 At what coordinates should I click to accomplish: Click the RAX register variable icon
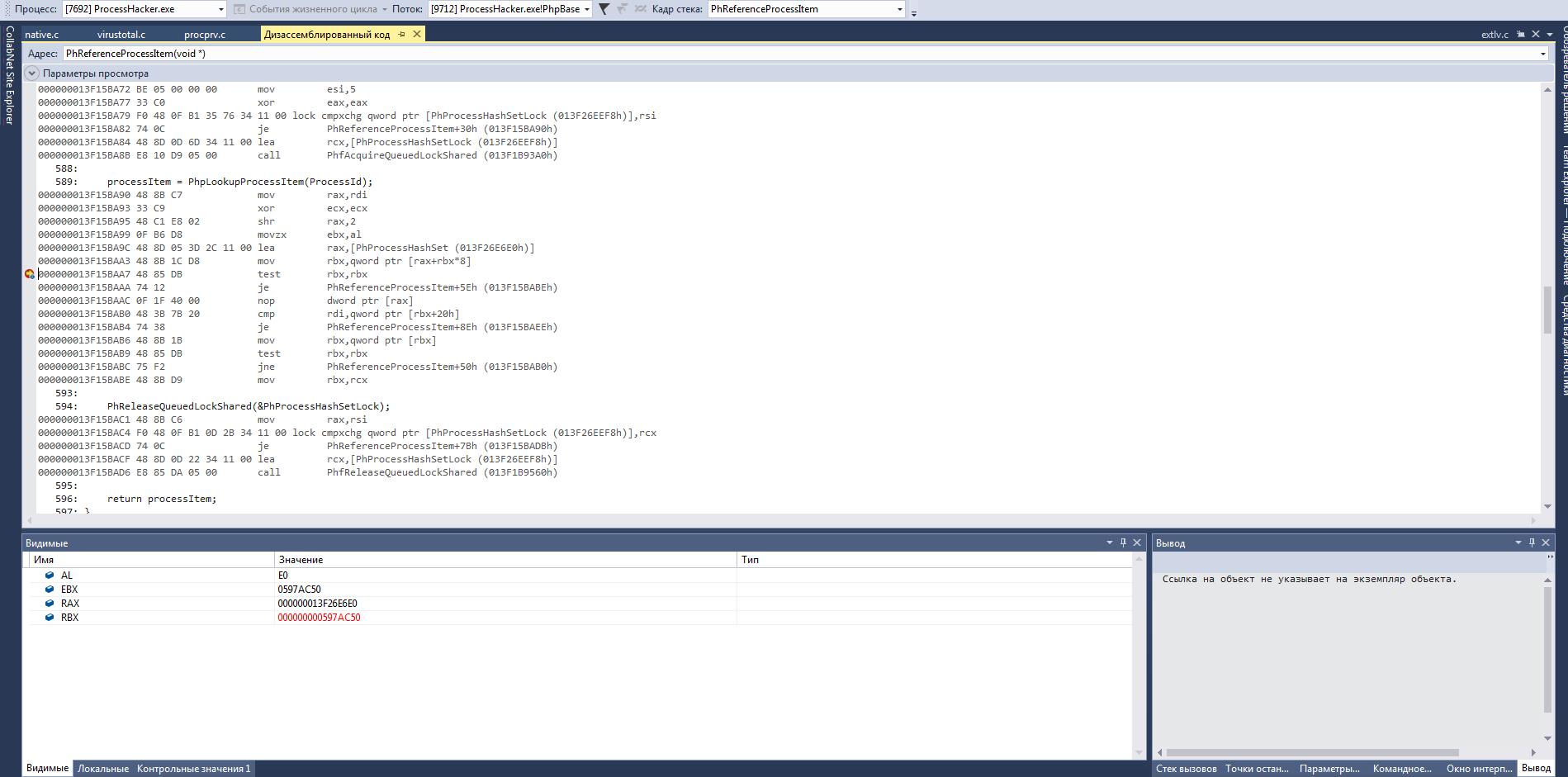pos(50,604)
